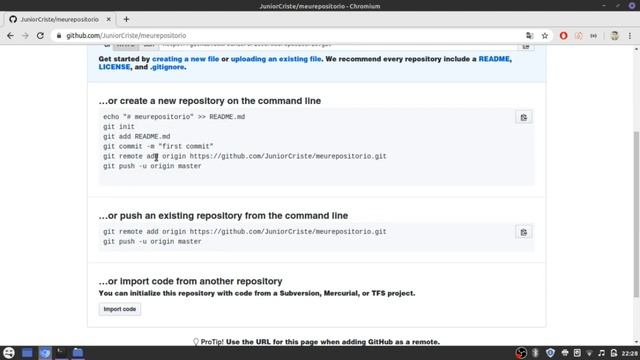Image resolution: width=640 pixels, height=360 pixels.
Task: View site info via the padlock icon
Action: [59, 36]
